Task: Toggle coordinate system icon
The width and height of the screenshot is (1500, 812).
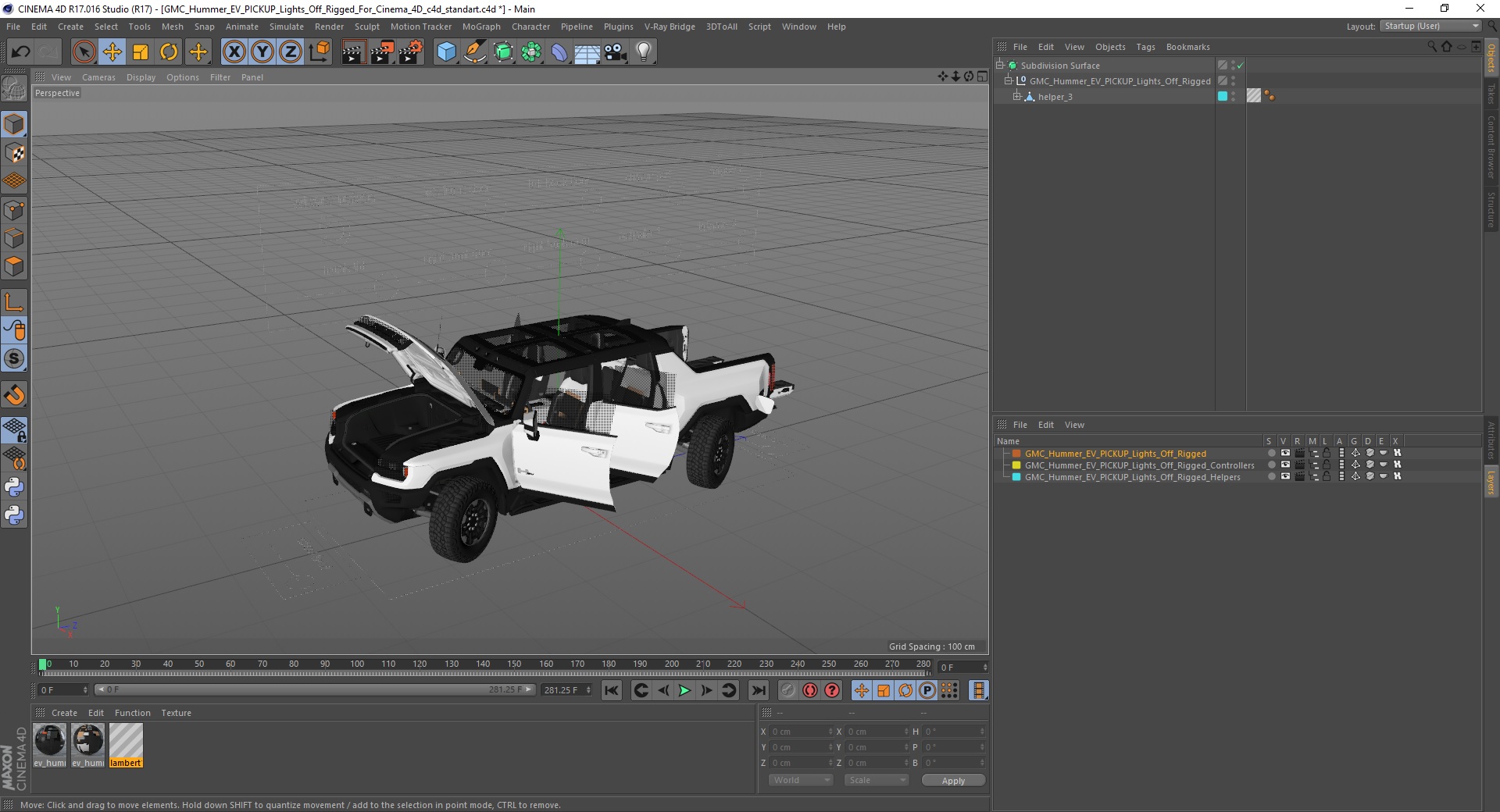Action: click(x=319, y=52)
